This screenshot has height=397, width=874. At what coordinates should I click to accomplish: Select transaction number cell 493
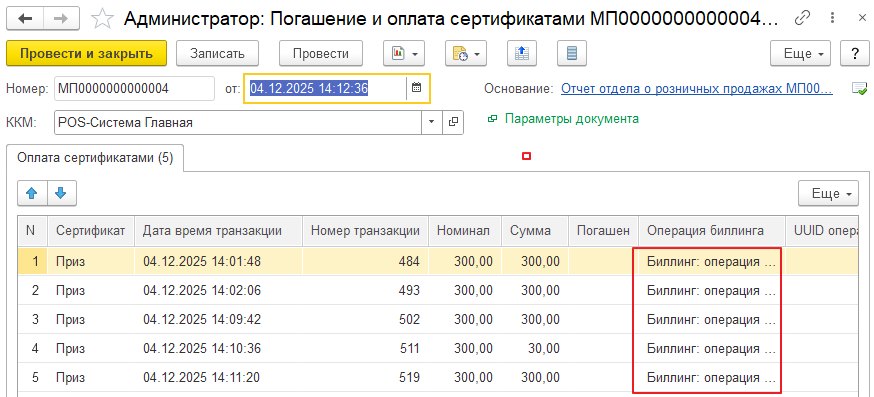pyautogui.click(x=365, y=291)
